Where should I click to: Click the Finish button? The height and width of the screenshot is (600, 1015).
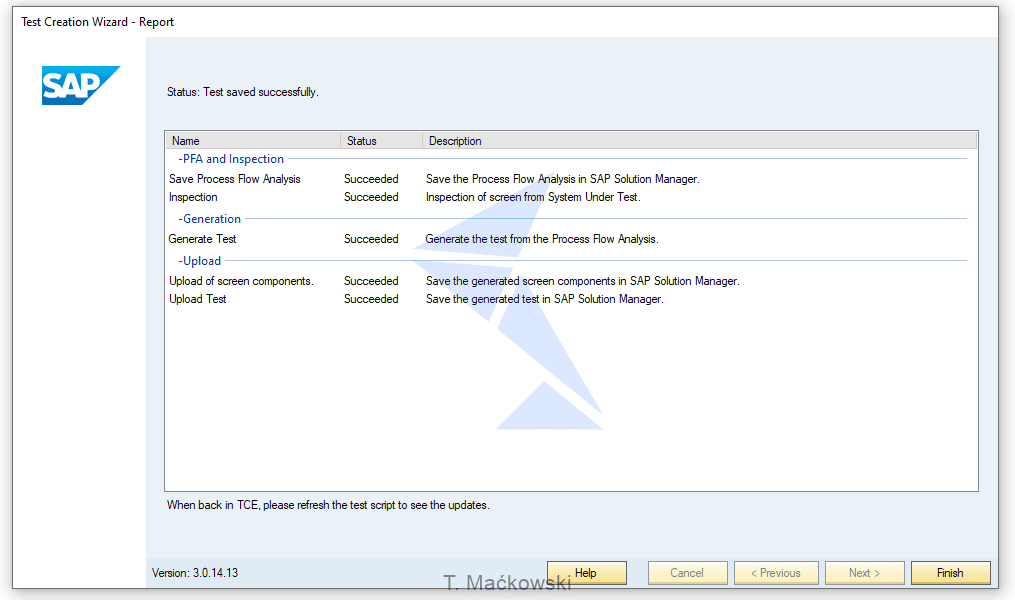[x=950, y=573]
